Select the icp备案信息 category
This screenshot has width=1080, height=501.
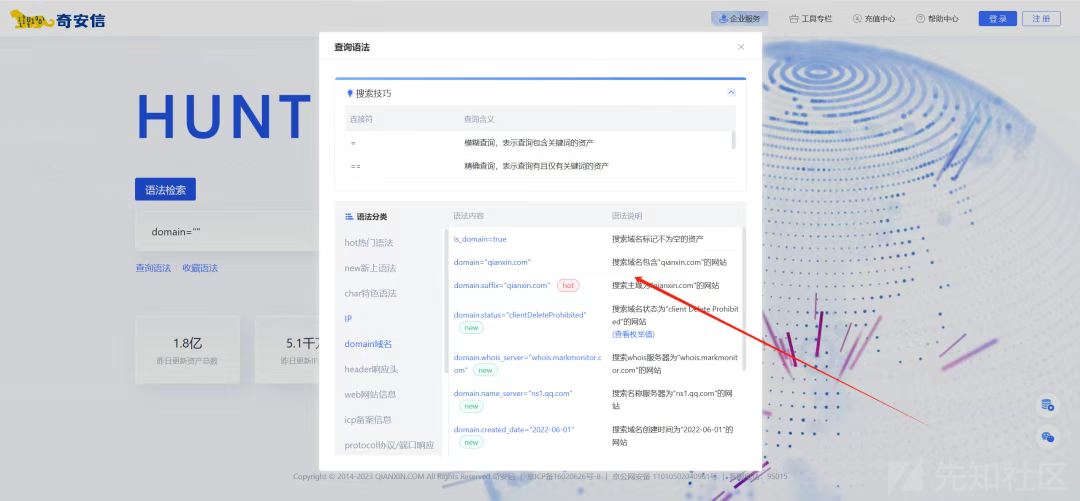pos(368,419)
